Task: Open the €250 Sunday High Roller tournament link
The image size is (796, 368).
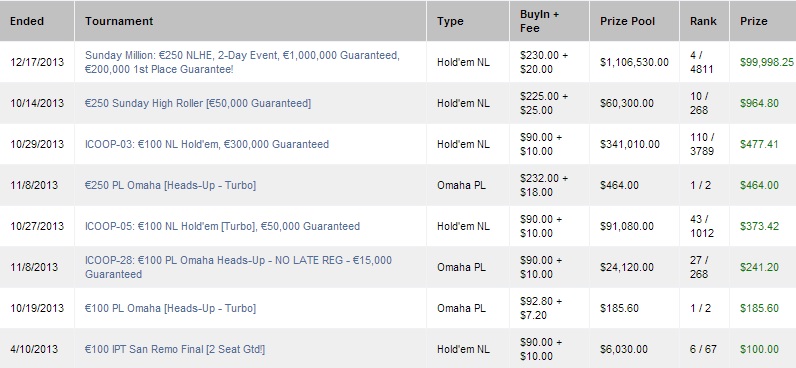Action: 198,103
